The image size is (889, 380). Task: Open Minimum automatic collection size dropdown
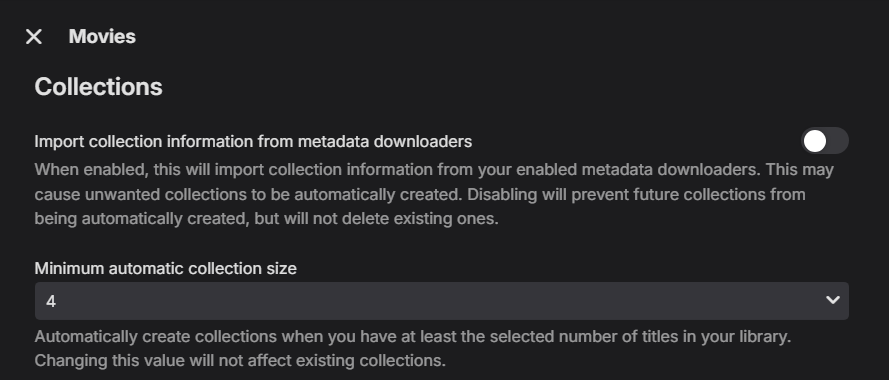442,301
